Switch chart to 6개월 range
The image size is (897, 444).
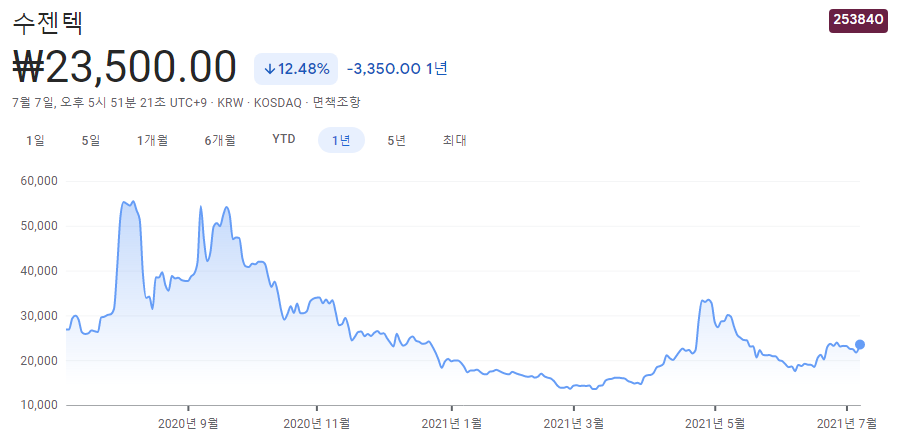coord(220,140)
